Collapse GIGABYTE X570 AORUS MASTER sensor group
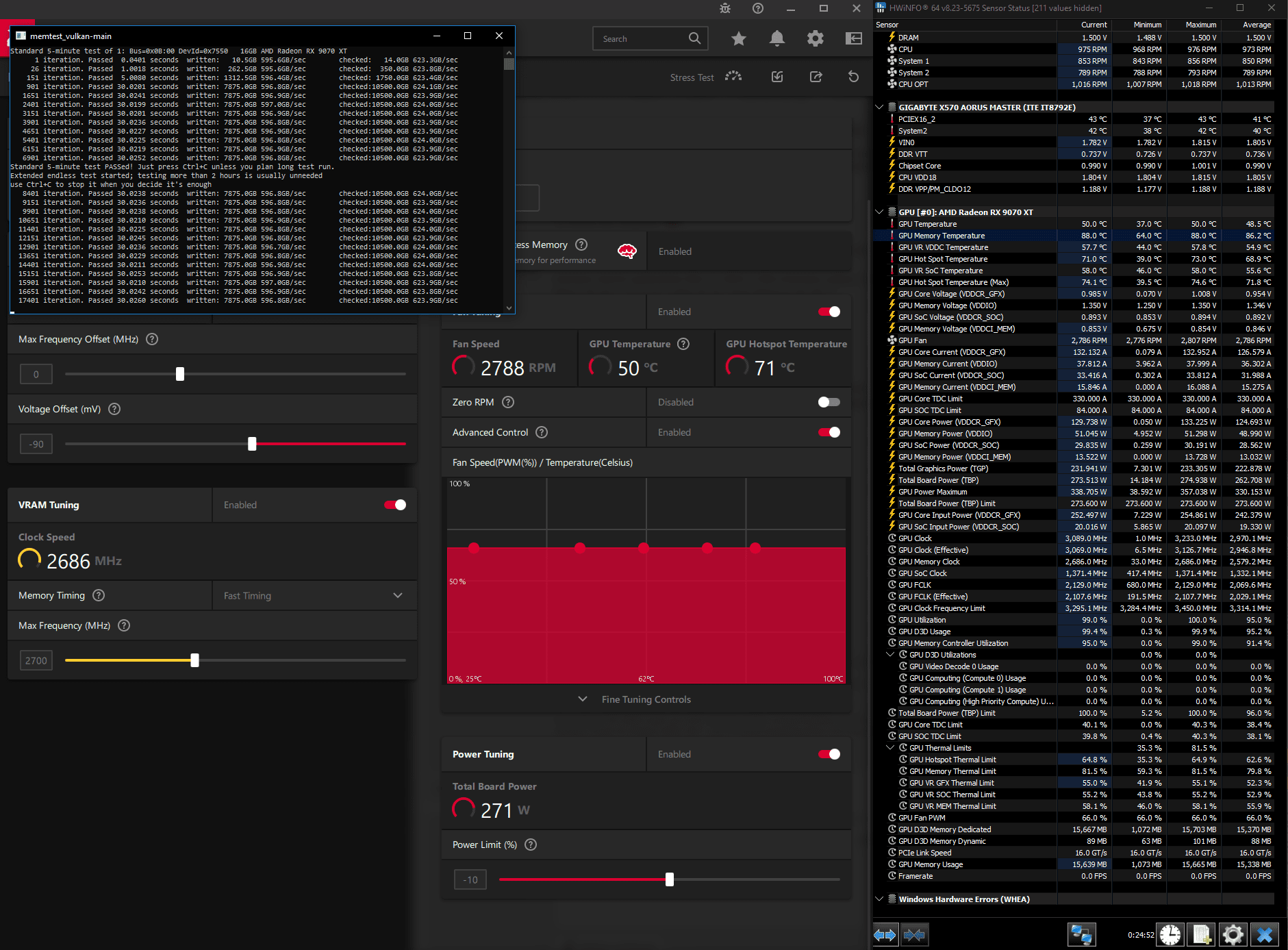Screen dimensions: 1288x950 tap(879, 108)
